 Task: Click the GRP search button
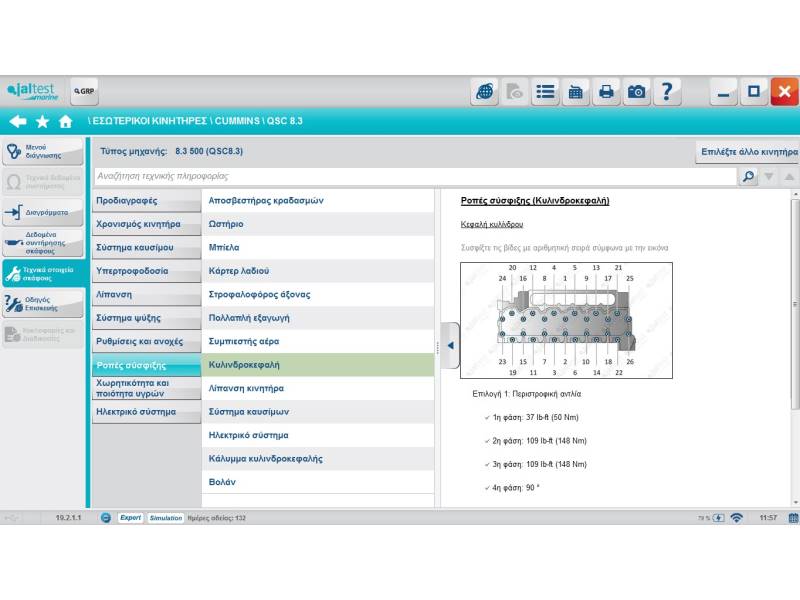pyautogui.click(x=84, y=91)
